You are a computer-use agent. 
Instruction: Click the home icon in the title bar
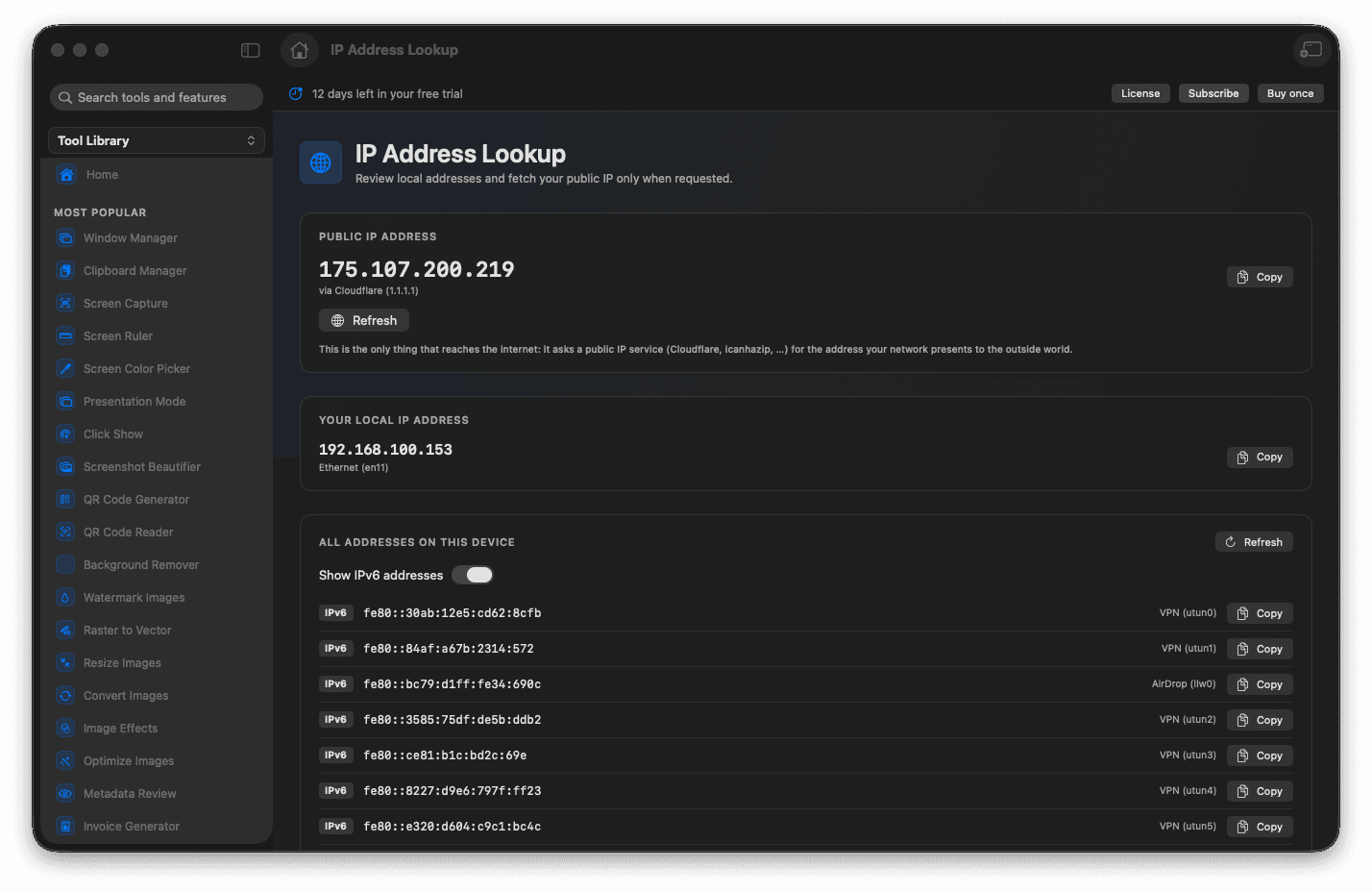tap(300, 50)
